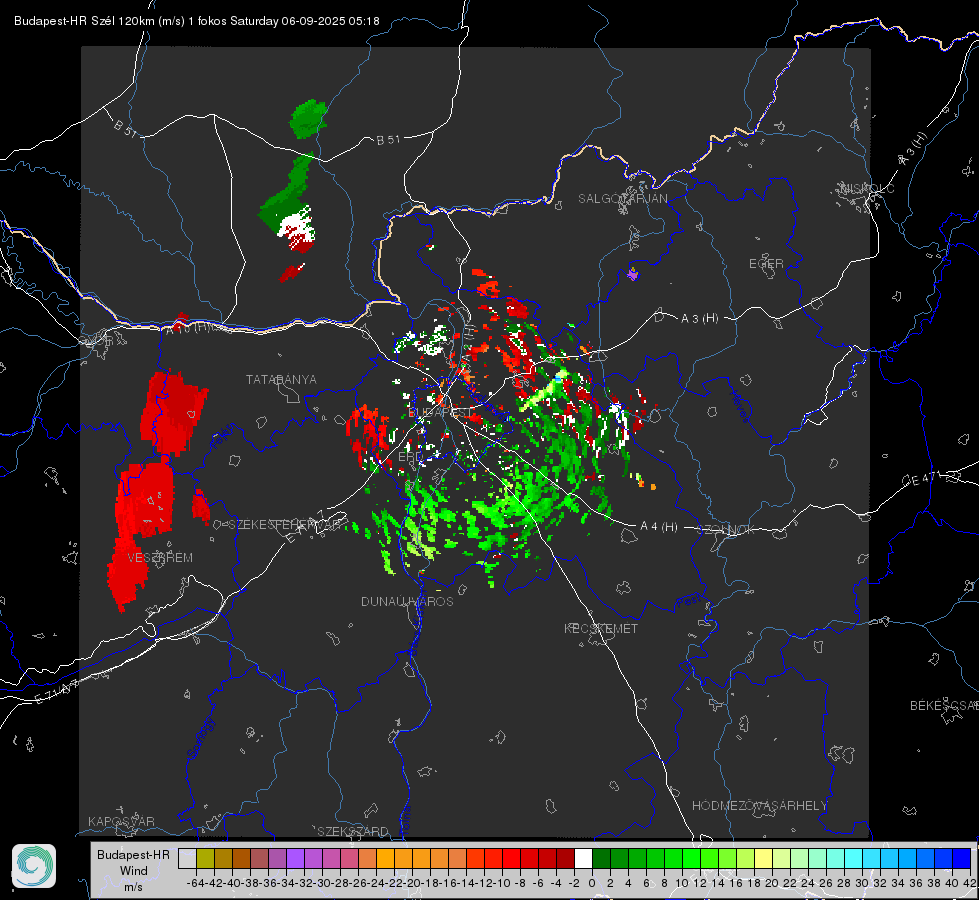Image resolution: width=979 pixels, height=900 pixels.
Task: Click the 'SALGÓTARJÁN' city label
Action: click(x=622, y=199)
